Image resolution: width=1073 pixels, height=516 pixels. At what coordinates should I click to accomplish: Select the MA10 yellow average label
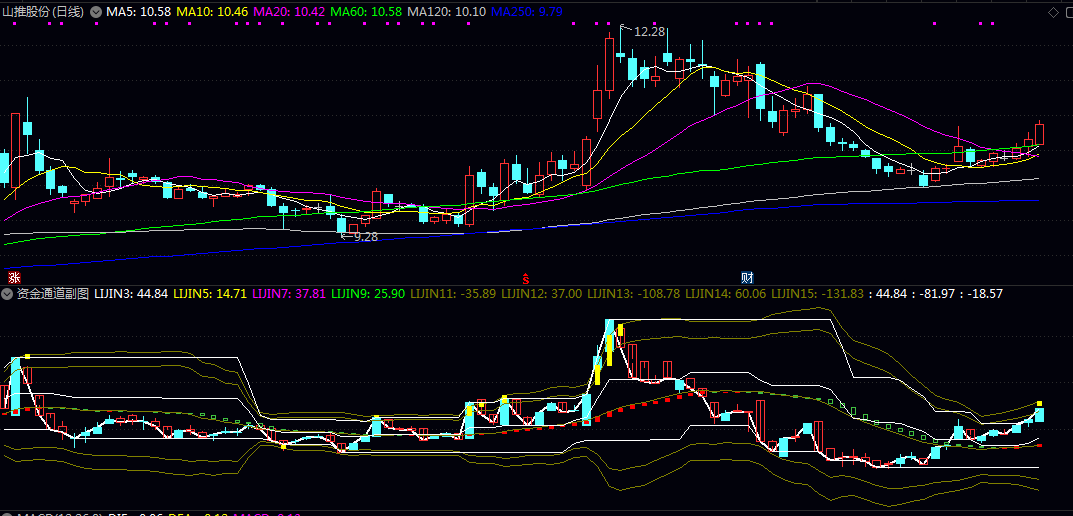(213, 11)
